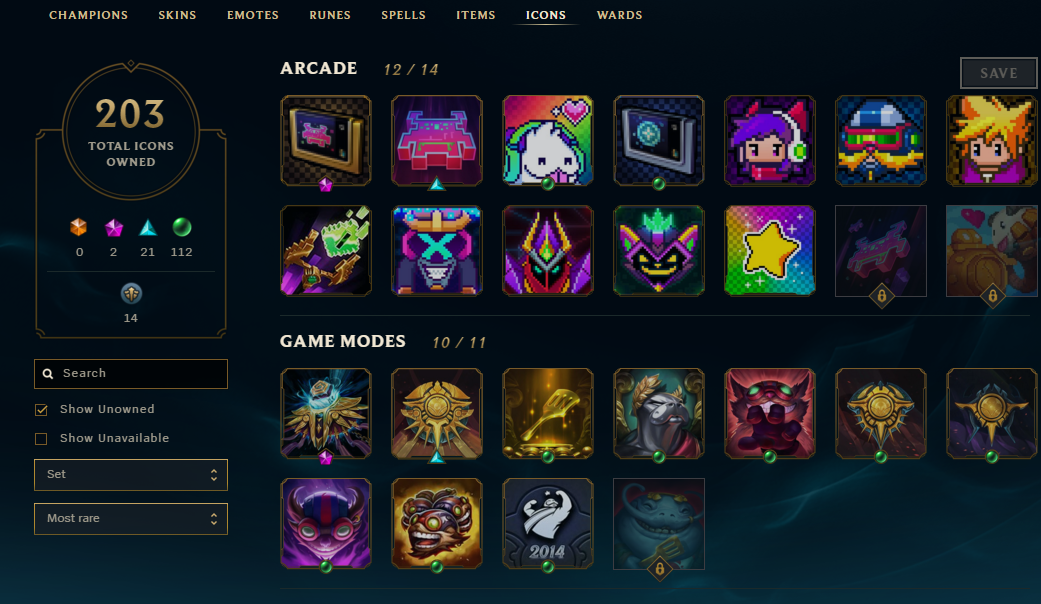Enable the Show Unavailable checkbox
The width and height of the screenshot is (1041, 604).
point(41,439)
